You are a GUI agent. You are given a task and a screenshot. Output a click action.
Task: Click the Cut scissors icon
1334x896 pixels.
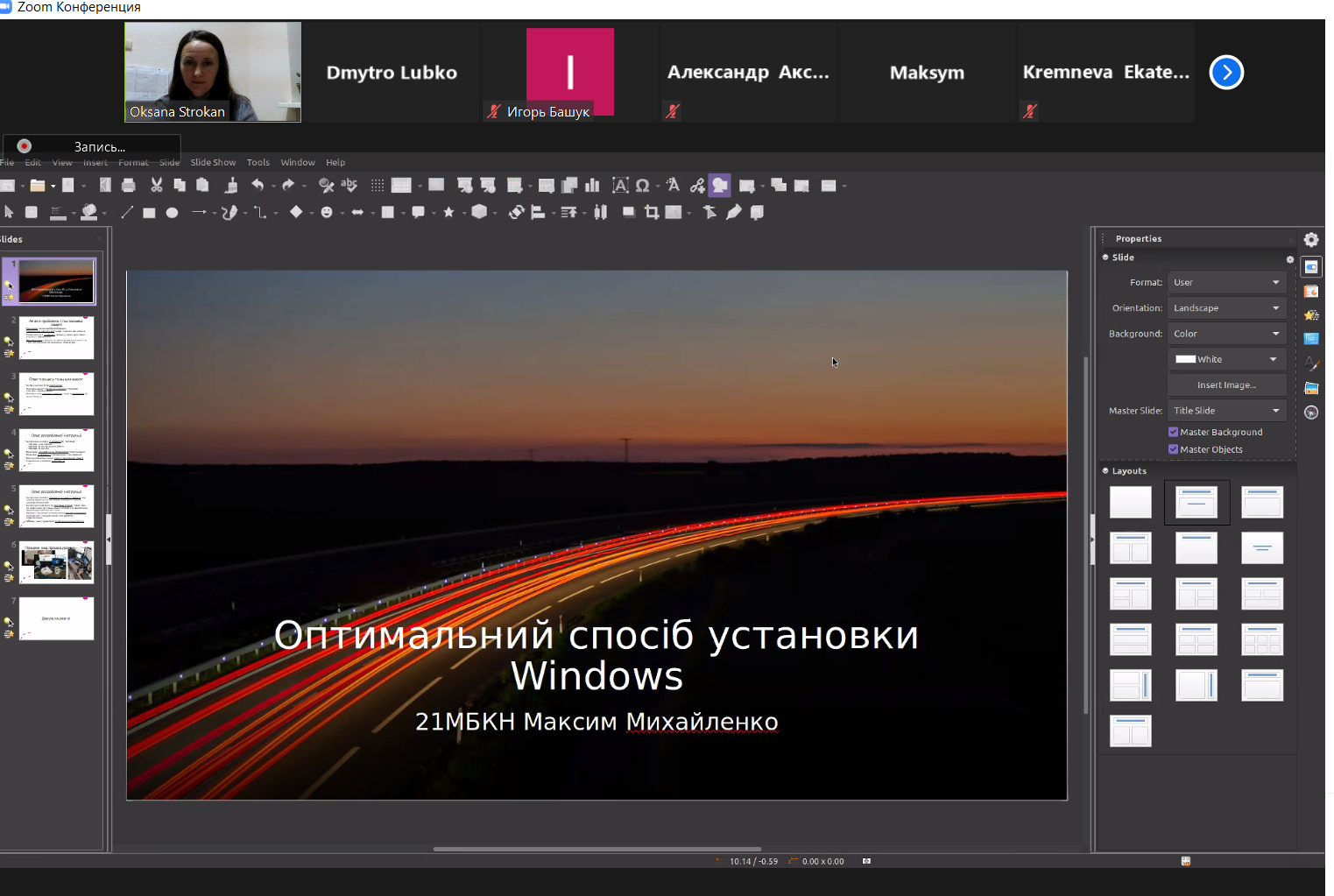pyautogui.click(x=157, y=185)
